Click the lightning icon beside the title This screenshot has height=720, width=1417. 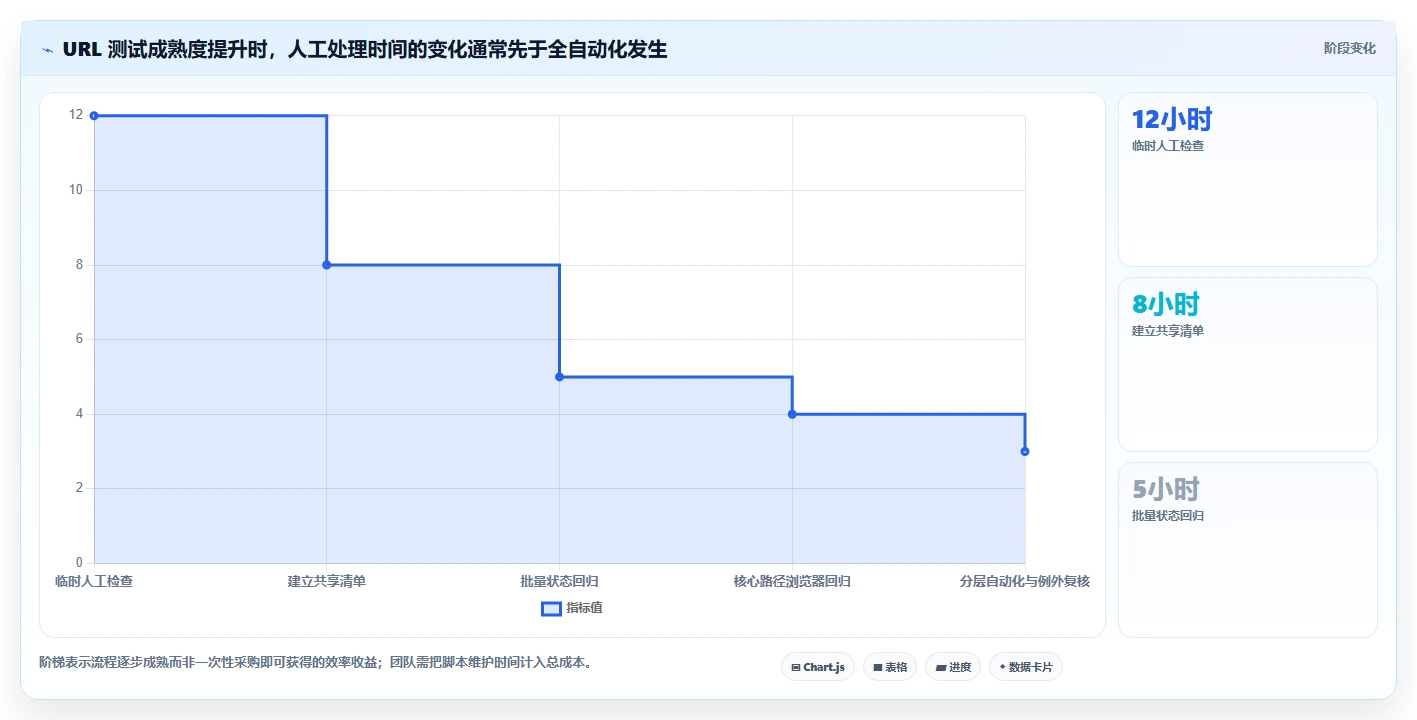[47, 49]
